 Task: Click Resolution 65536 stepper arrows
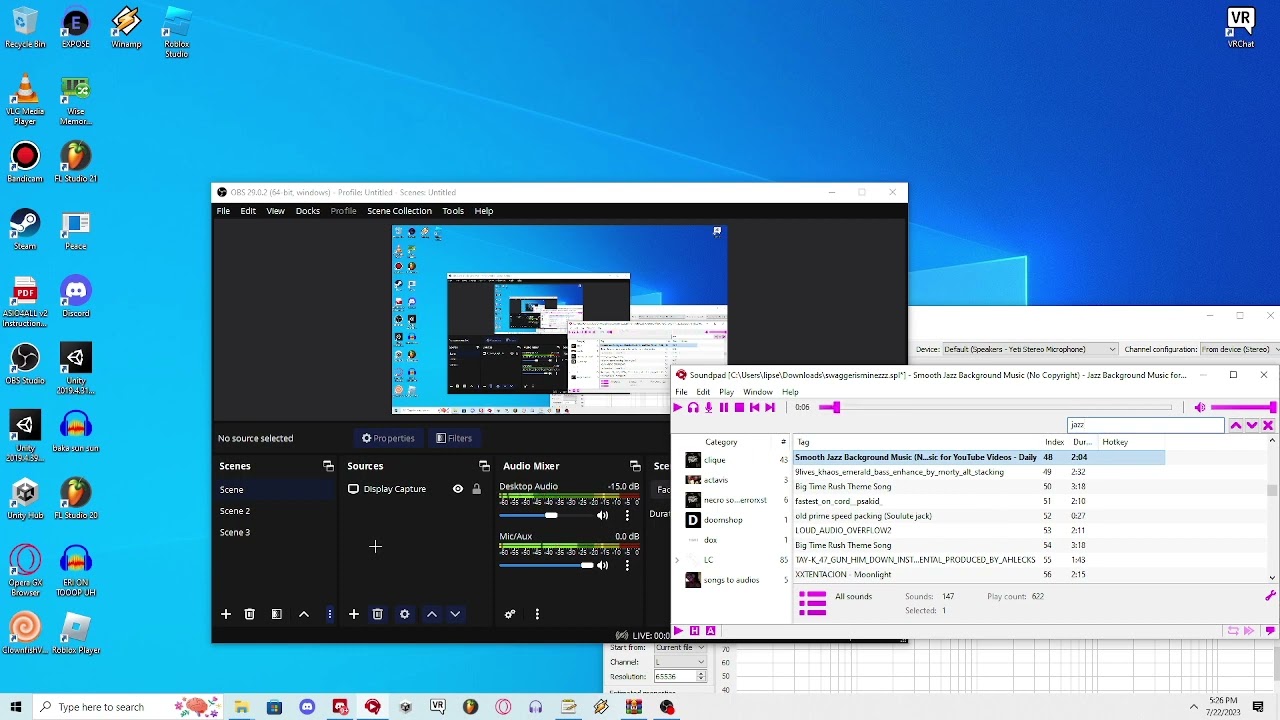701,677
